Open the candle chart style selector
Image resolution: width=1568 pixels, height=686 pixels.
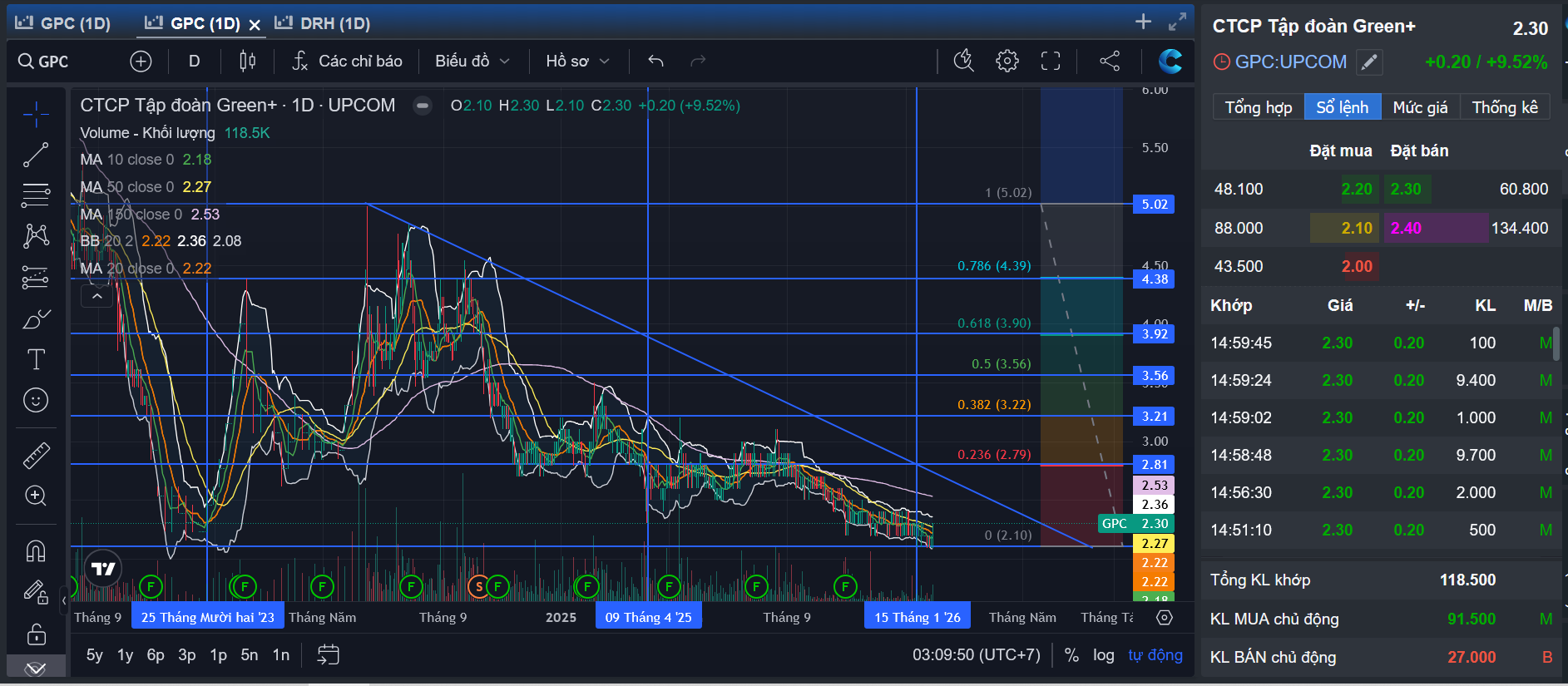pos(247,61)
